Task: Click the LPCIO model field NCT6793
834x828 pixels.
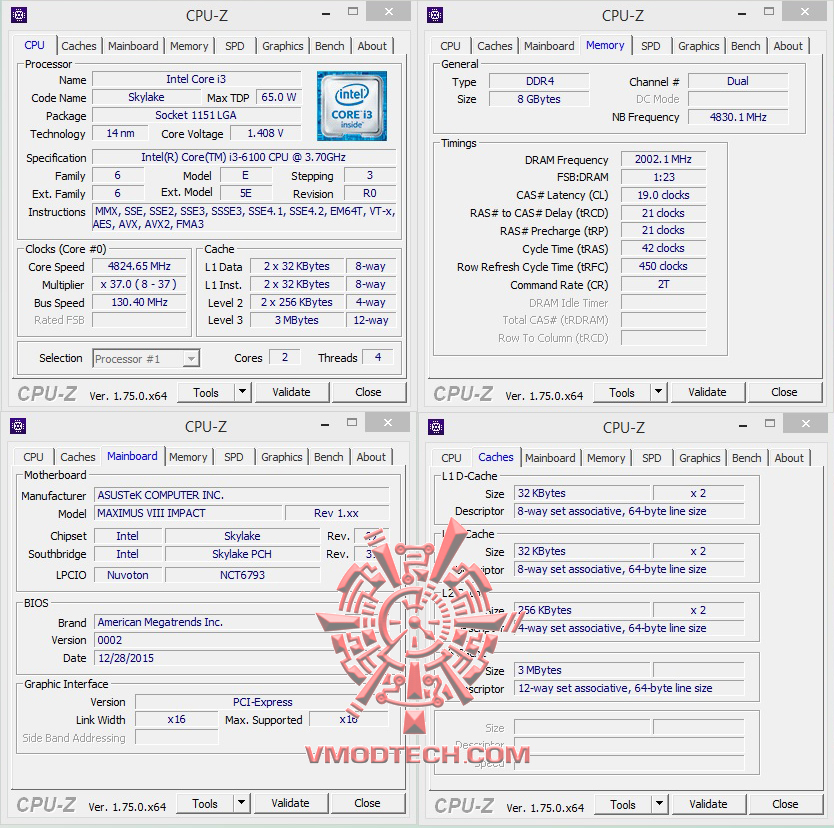Action: pyautogui.click(x=243, y=575)
